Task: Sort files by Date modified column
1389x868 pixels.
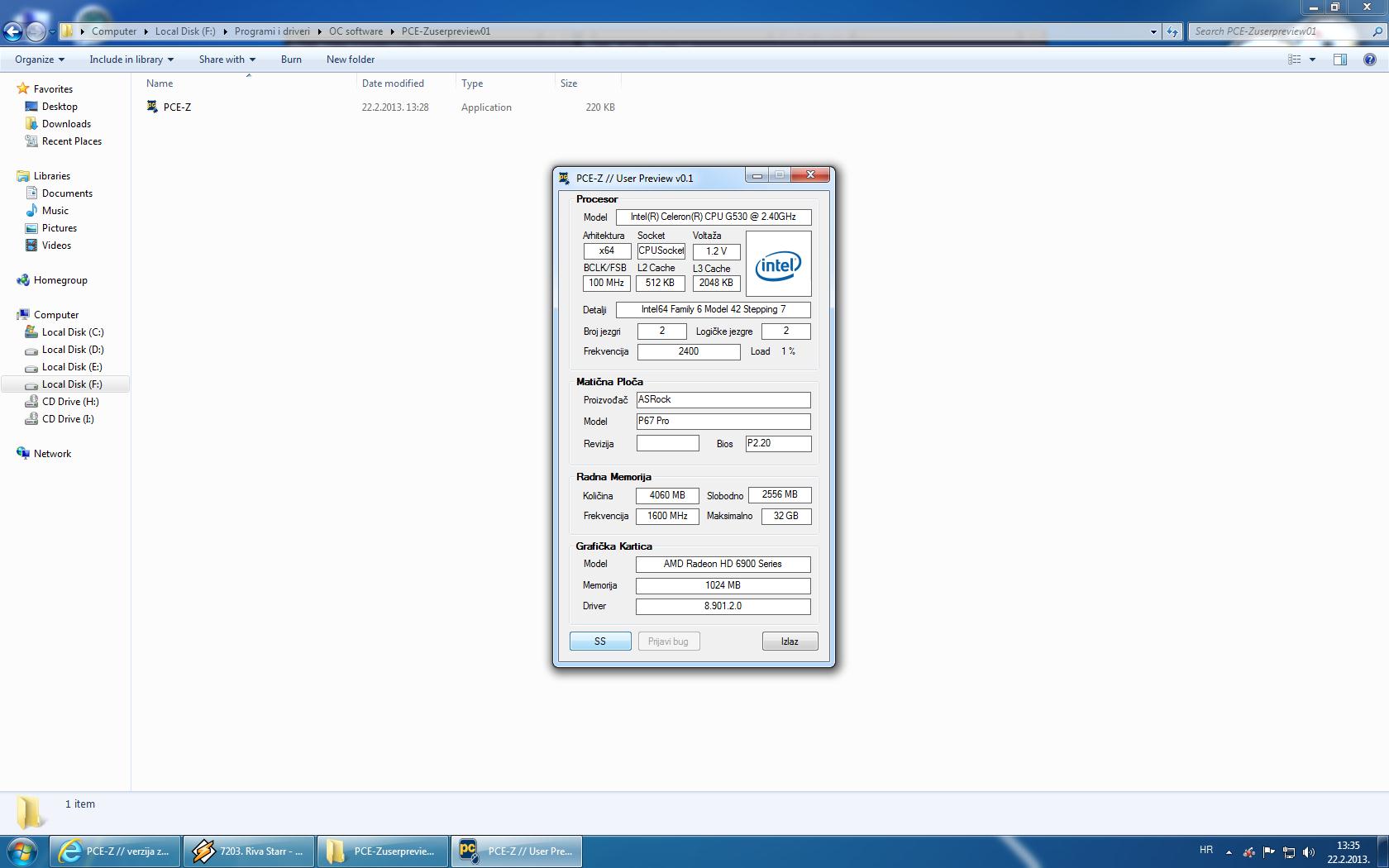Action: [393, 83]
